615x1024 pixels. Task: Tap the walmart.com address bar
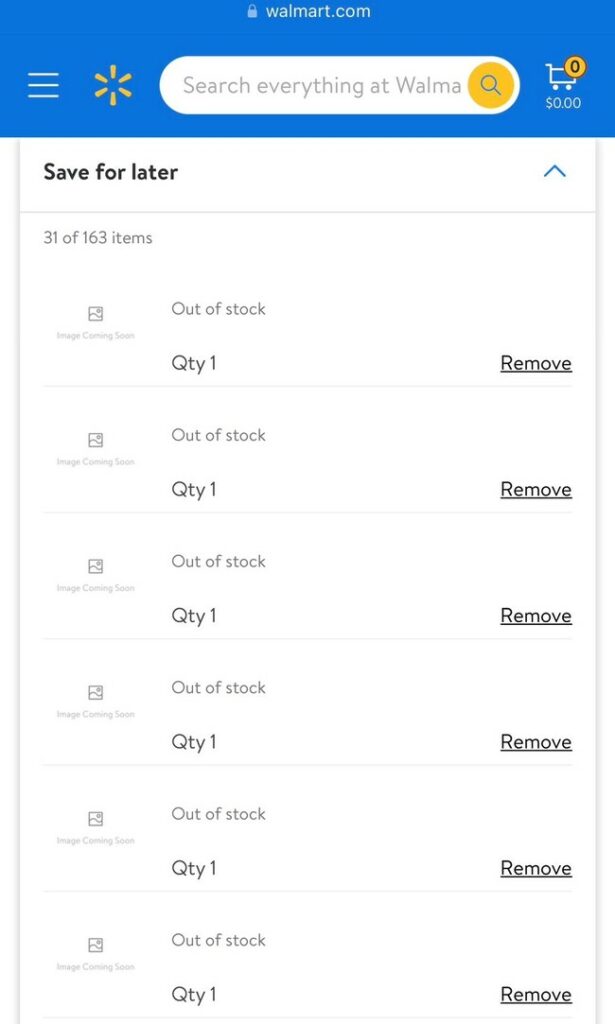318,12
